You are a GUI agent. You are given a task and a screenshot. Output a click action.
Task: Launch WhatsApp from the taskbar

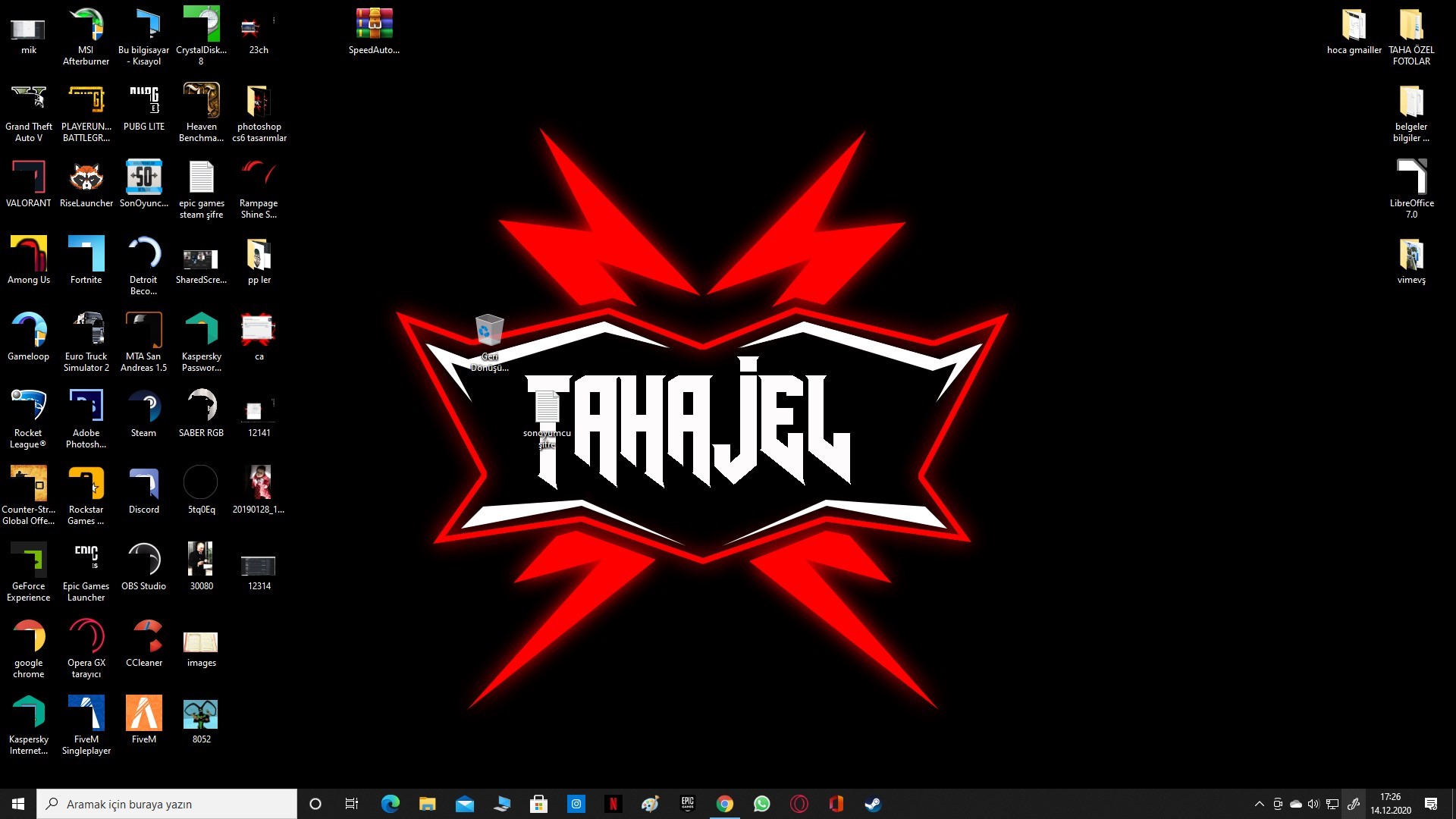click(761, 804)
